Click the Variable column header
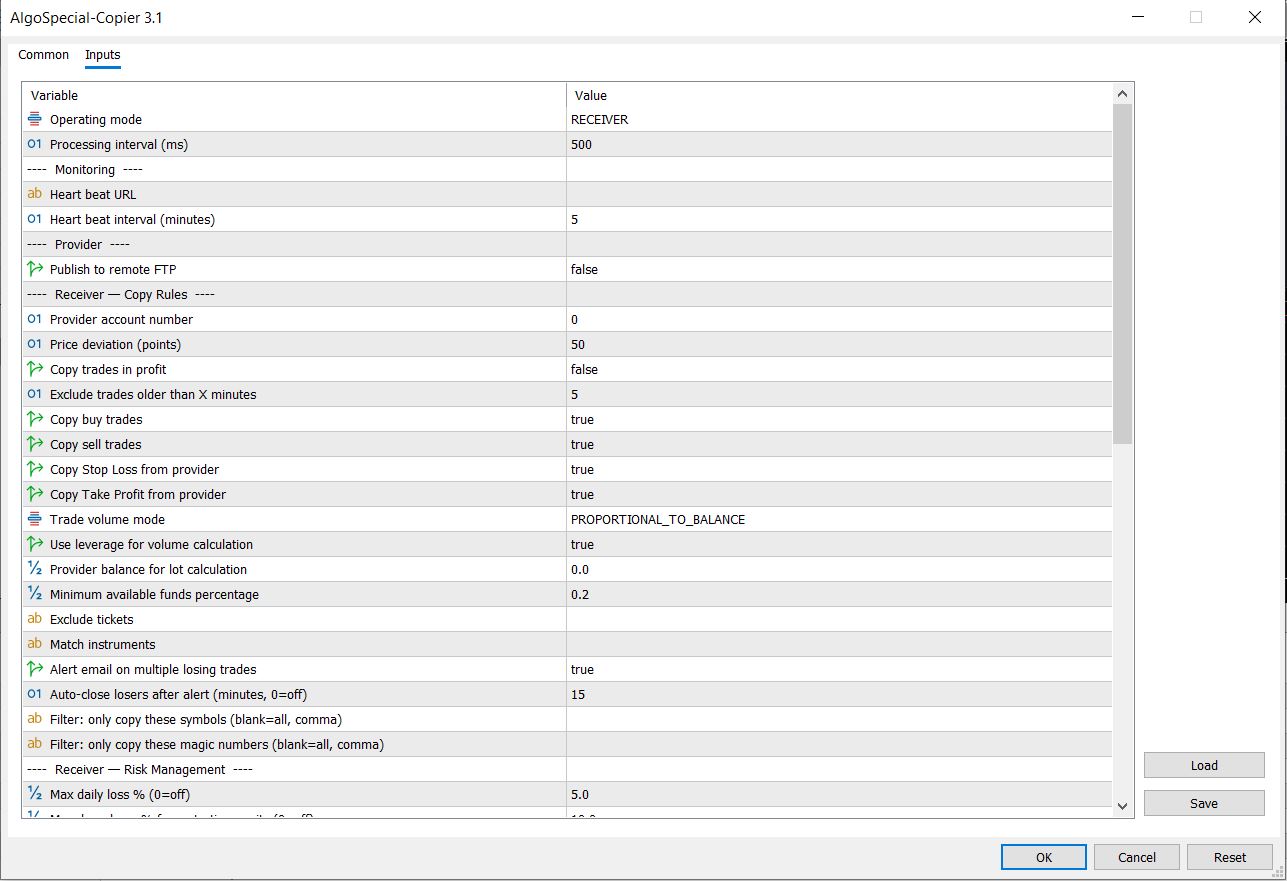 coord(294,95)
